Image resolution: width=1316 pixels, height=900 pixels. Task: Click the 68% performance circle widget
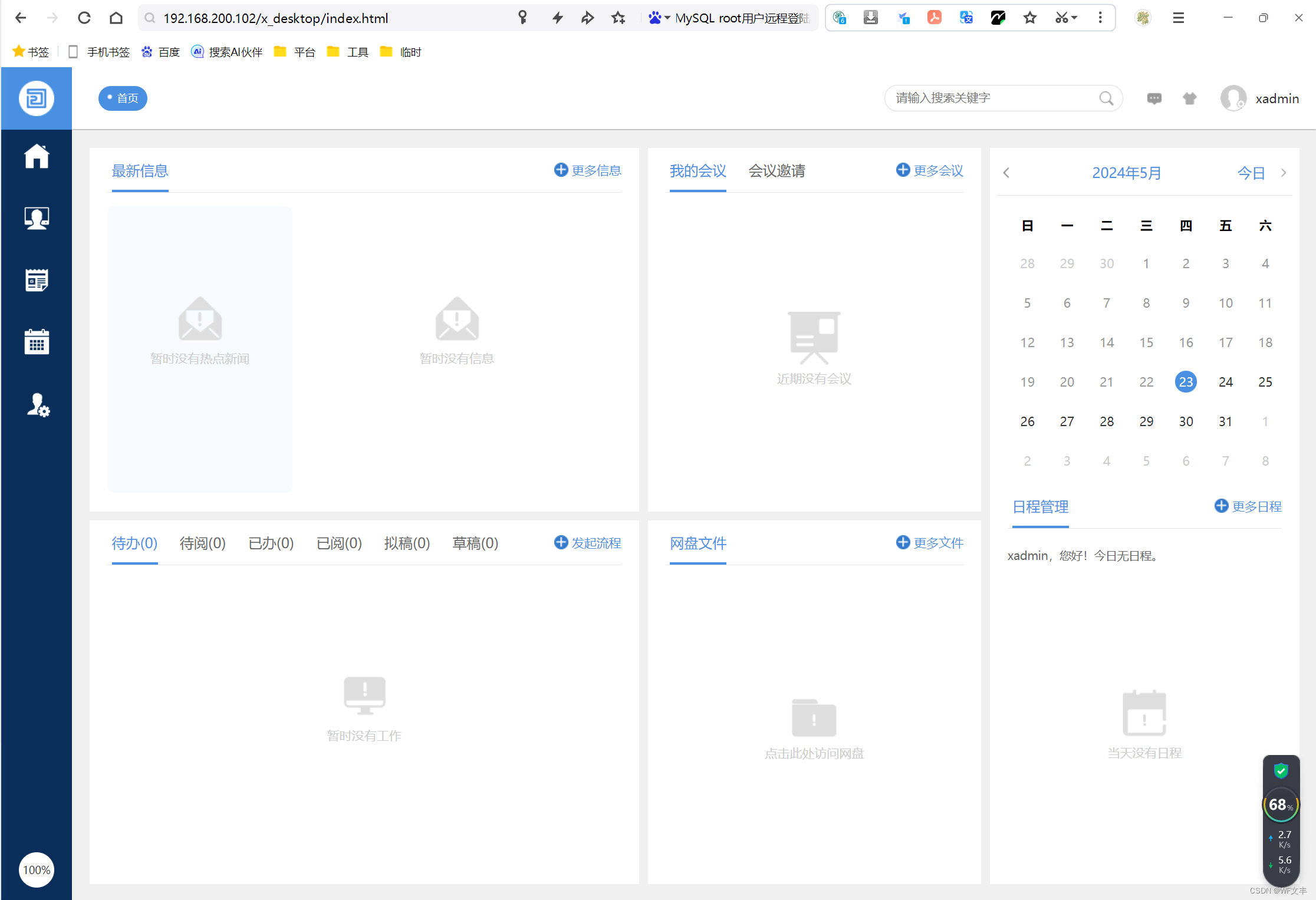point(1280,804)
